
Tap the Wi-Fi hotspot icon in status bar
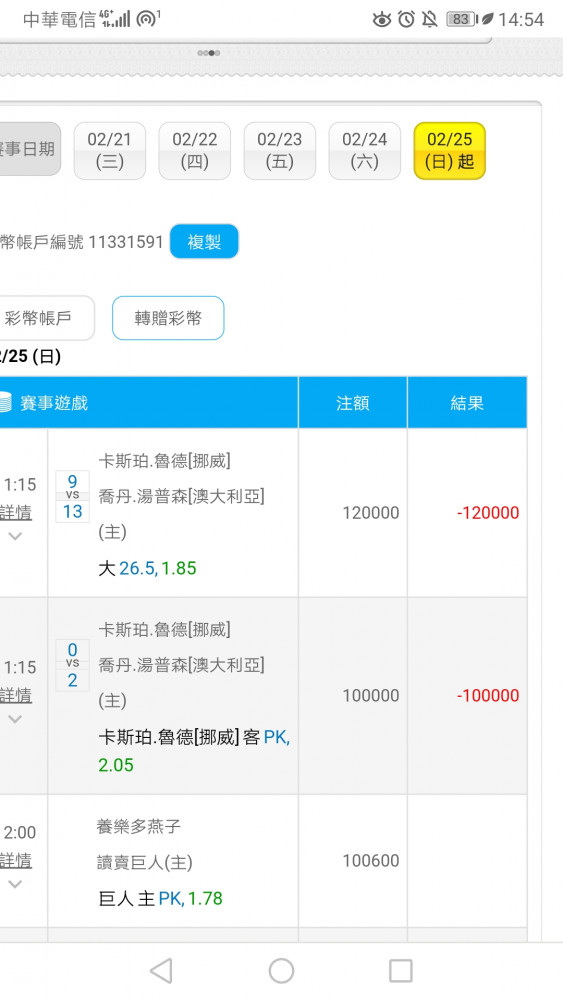148,19
